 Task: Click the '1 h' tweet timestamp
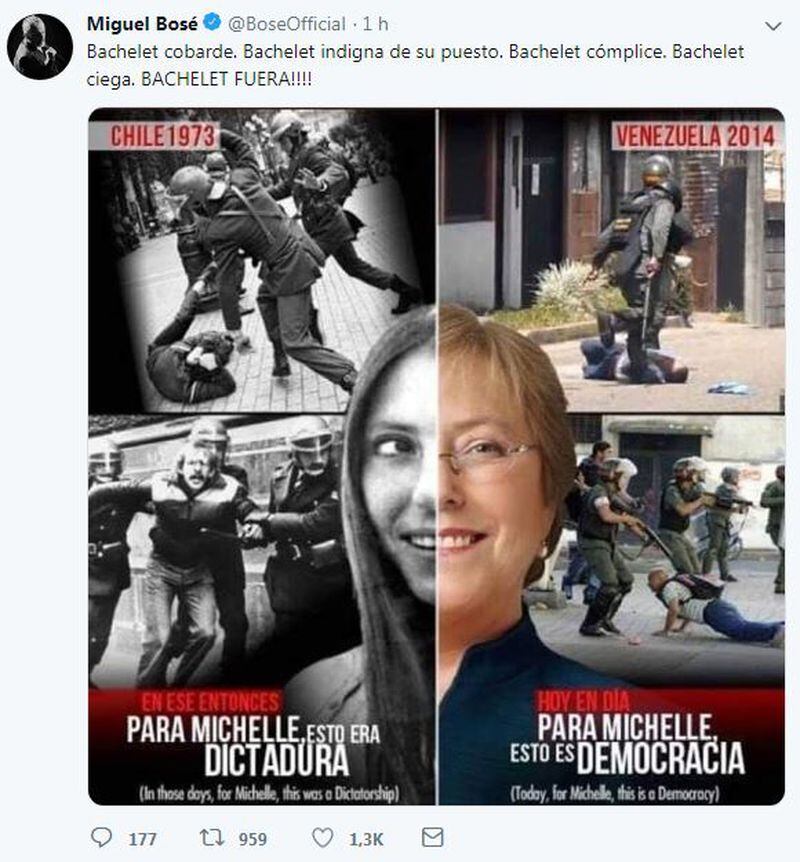pos(376,24)
